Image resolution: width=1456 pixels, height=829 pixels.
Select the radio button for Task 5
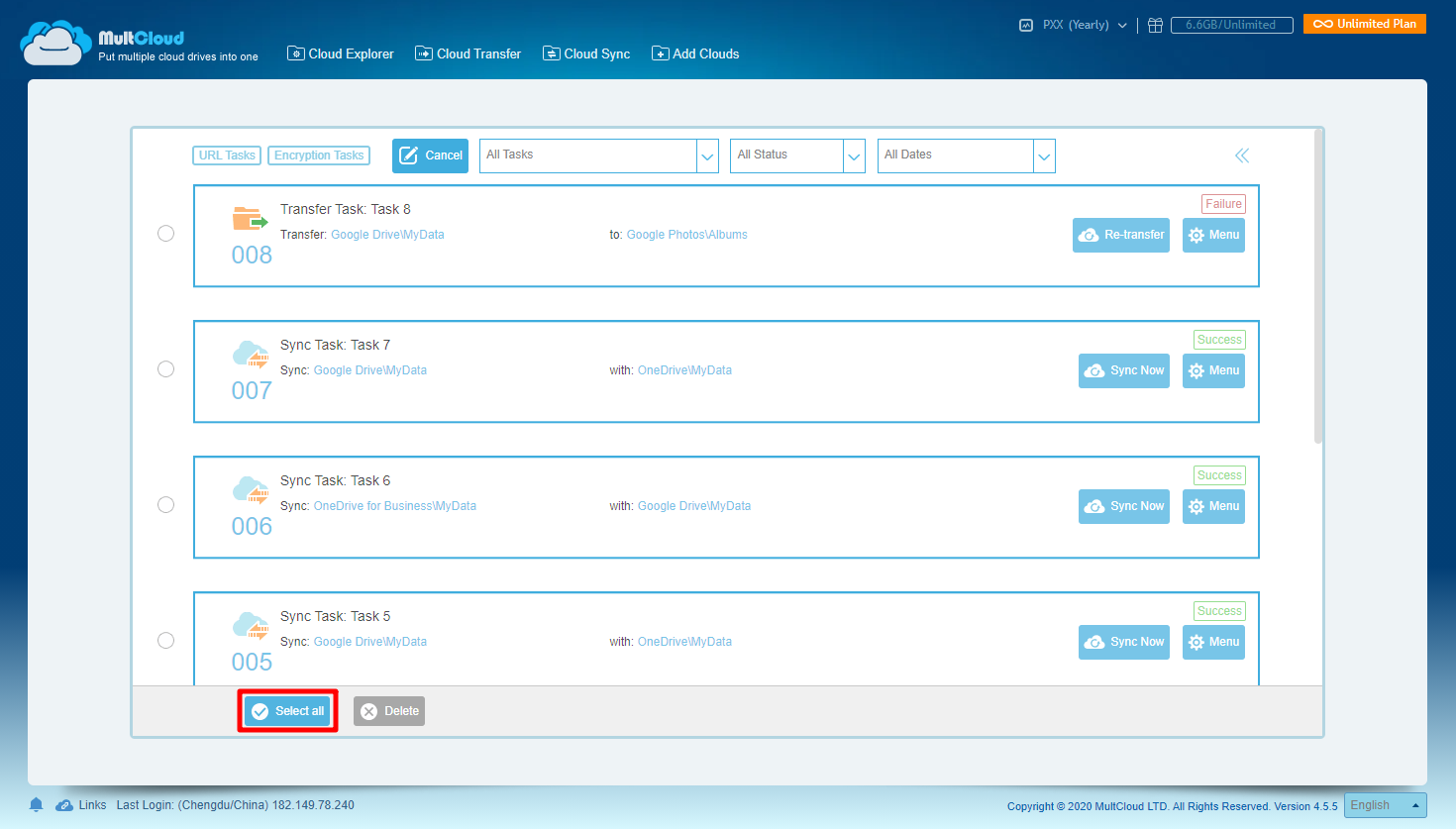coord(165,640)
